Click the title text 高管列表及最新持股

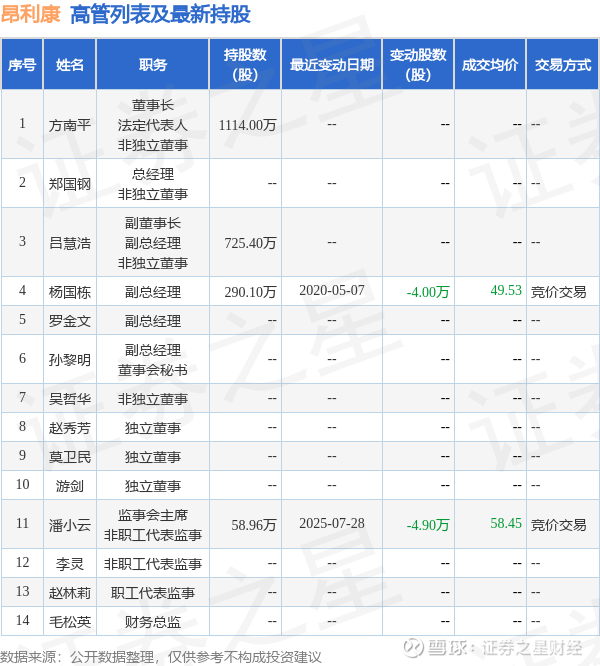point(160,14)
